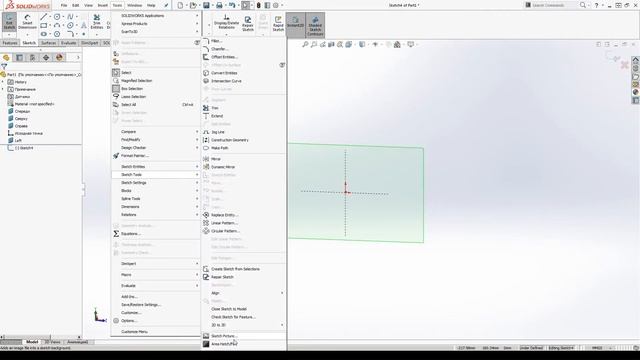Choose Replace Entity from submenu
The width and height of the screenshot is (640, 360).
[x=244, y=215]
